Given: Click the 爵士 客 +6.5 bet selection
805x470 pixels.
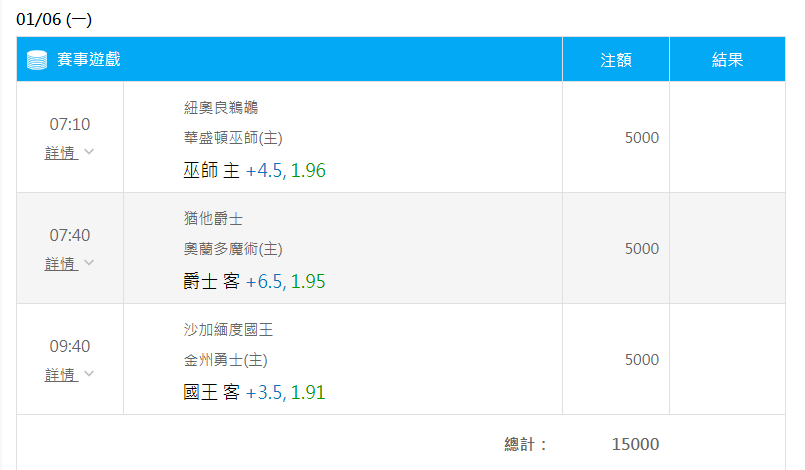Looking at the screenshot, I should tap(255, 282).
